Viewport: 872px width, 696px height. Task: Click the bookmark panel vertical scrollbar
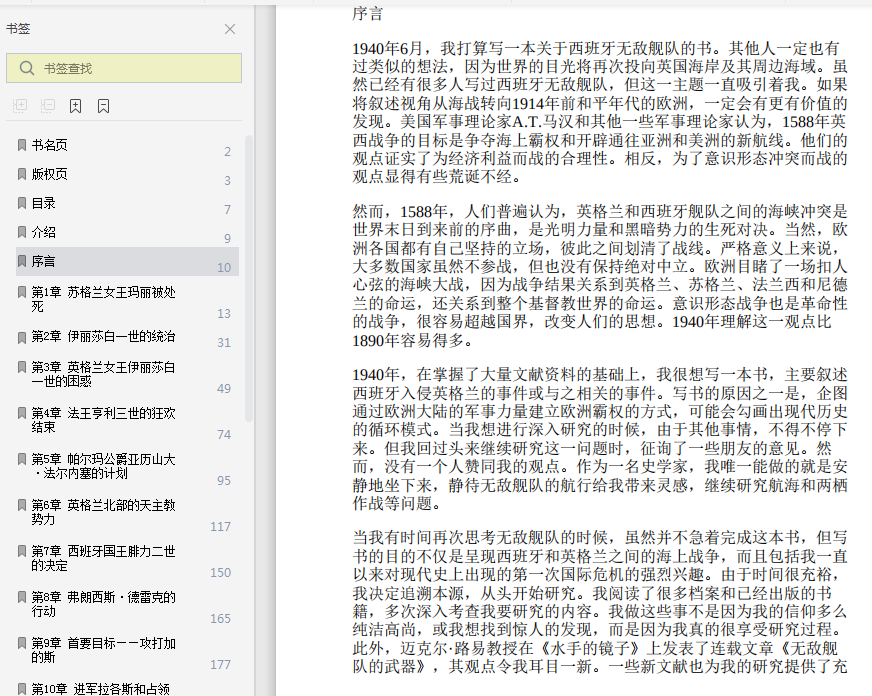coord(249,278)
